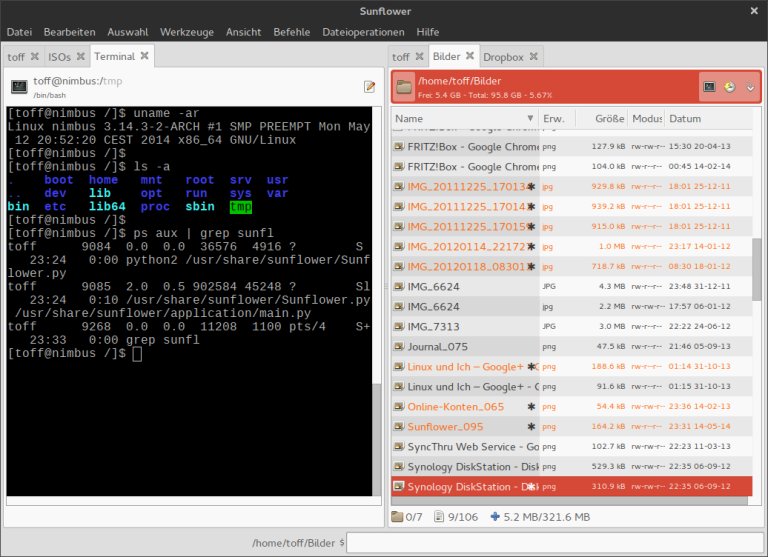Click the toff@nimbus:/tmp terminal title

[x=78, y=81]
